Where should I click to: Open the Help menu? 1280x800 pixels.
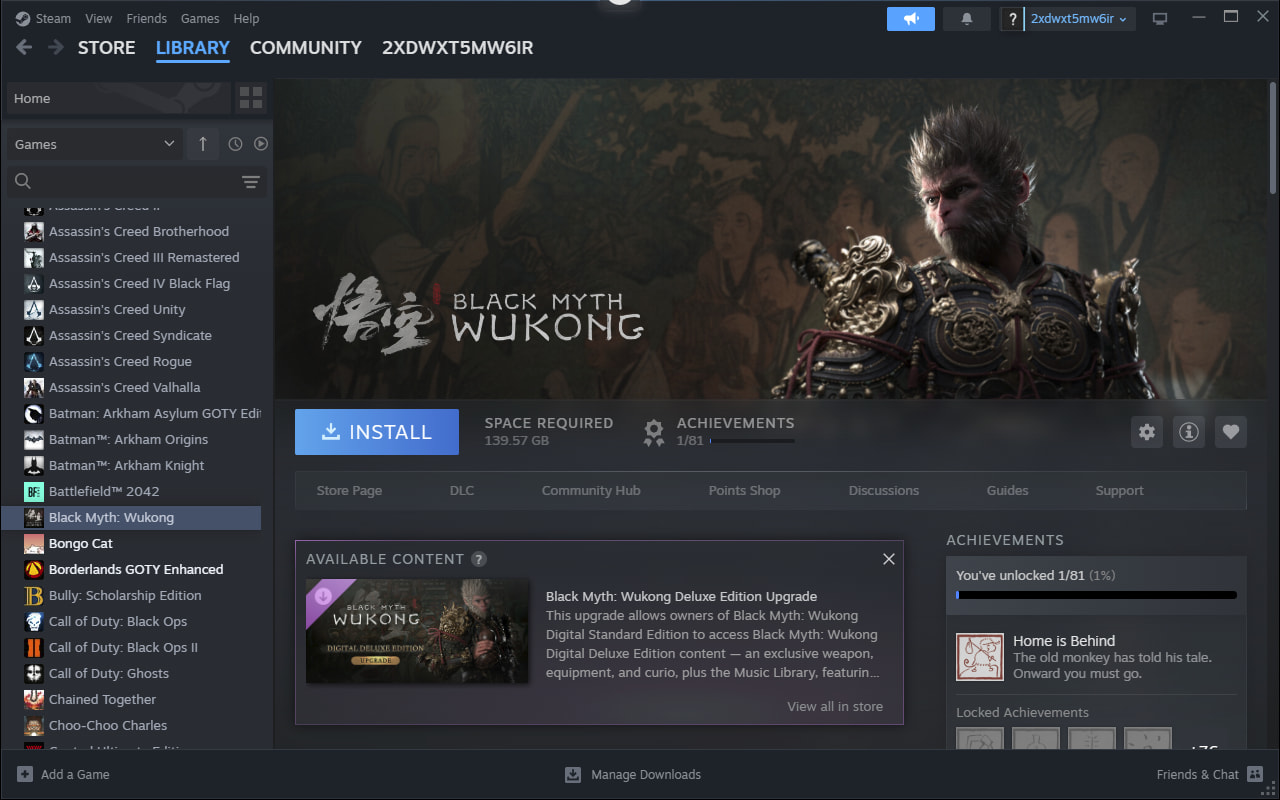[x=246, y=18]
